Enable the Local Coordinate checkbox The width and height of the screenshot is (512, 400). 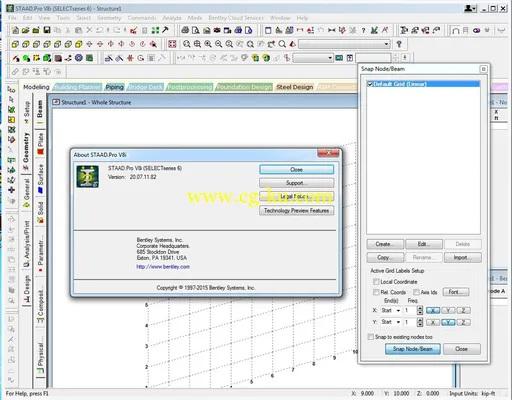point(376,282)
